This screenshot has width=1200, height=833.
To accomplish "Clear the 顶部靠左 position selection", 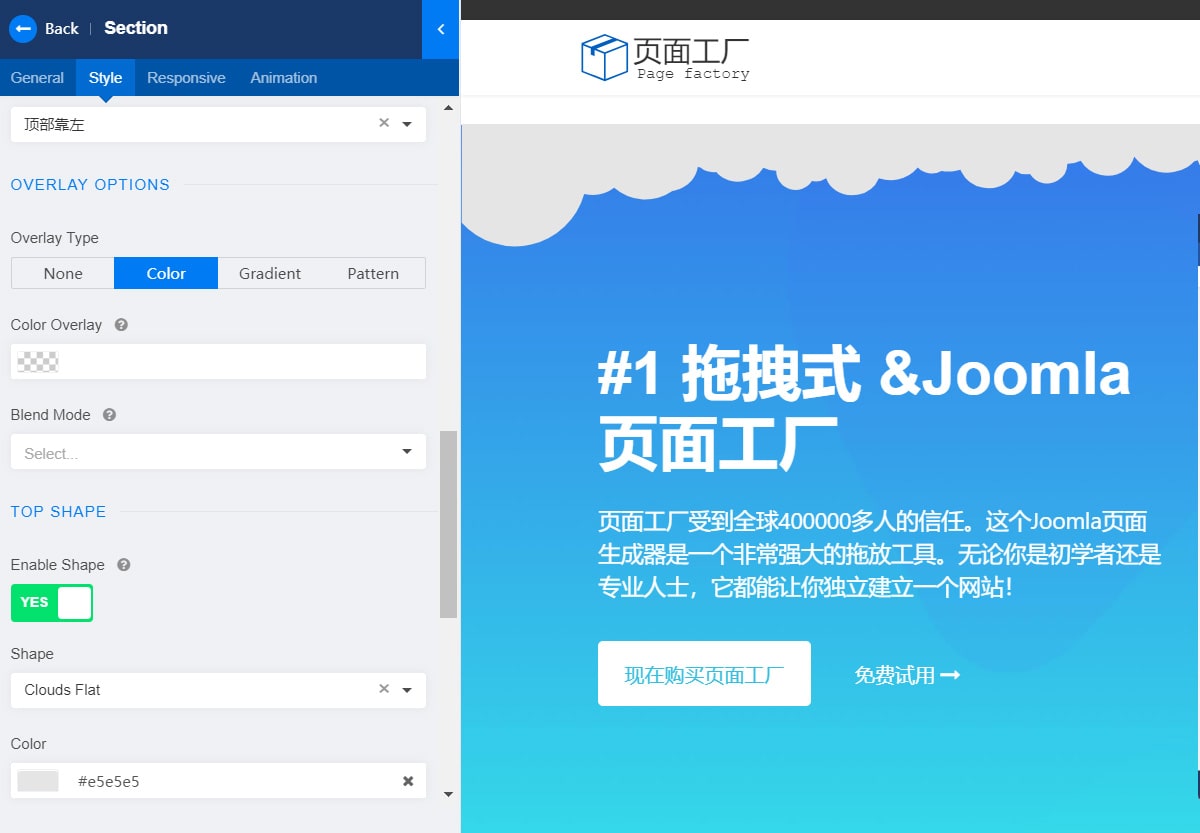I will pos(384,123).
